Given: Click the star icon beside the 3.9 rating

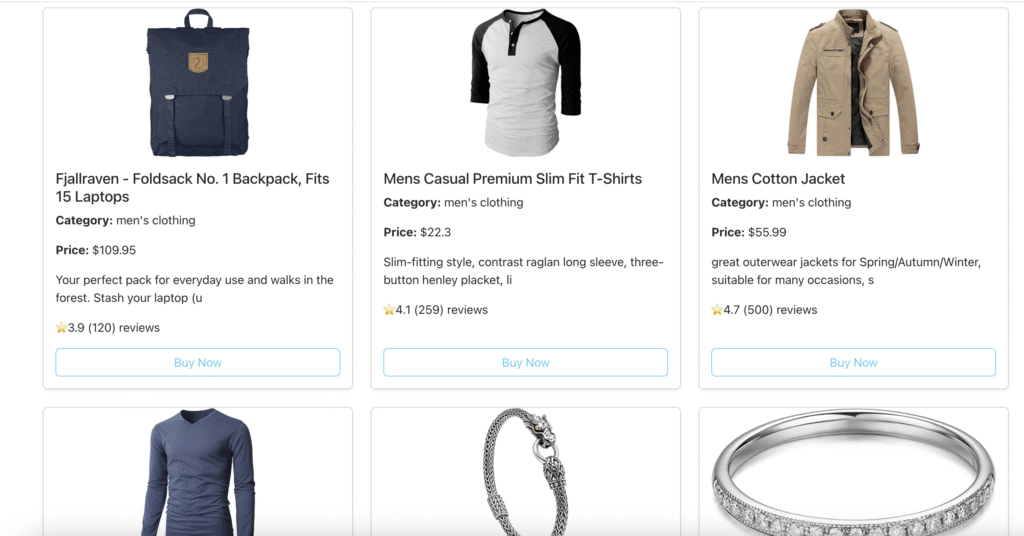Looking at the screenshot, I should point(61,328).
